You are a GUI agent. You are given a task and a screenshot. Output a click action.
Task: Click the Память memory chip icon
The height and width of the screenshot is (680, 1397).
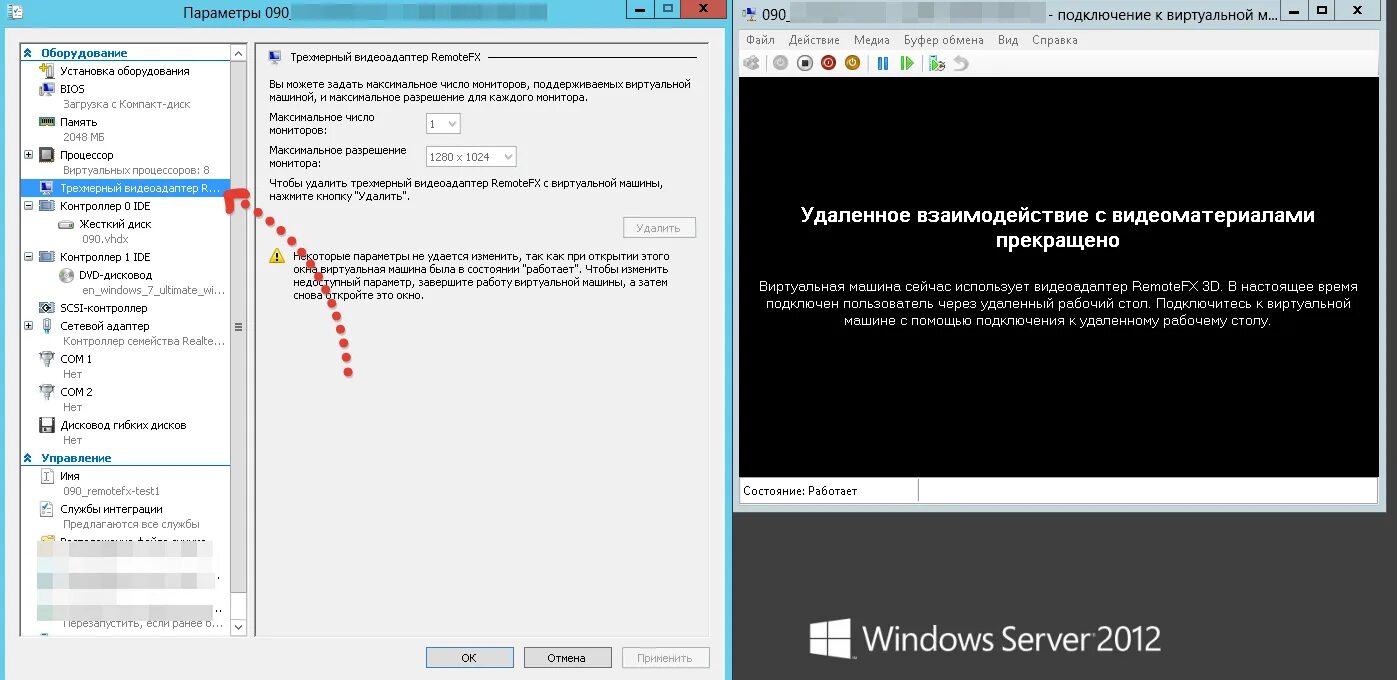pos(47,122)
